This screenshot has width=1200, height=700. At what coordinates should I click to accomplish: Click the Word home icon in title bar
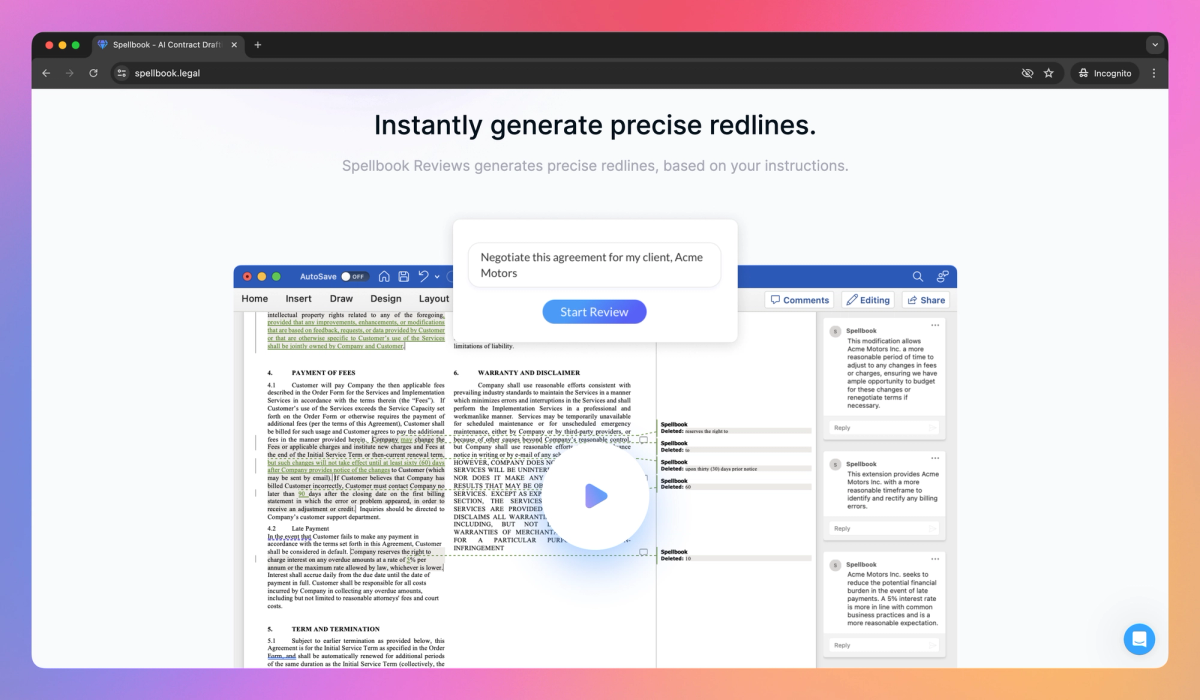coord(384,276)
